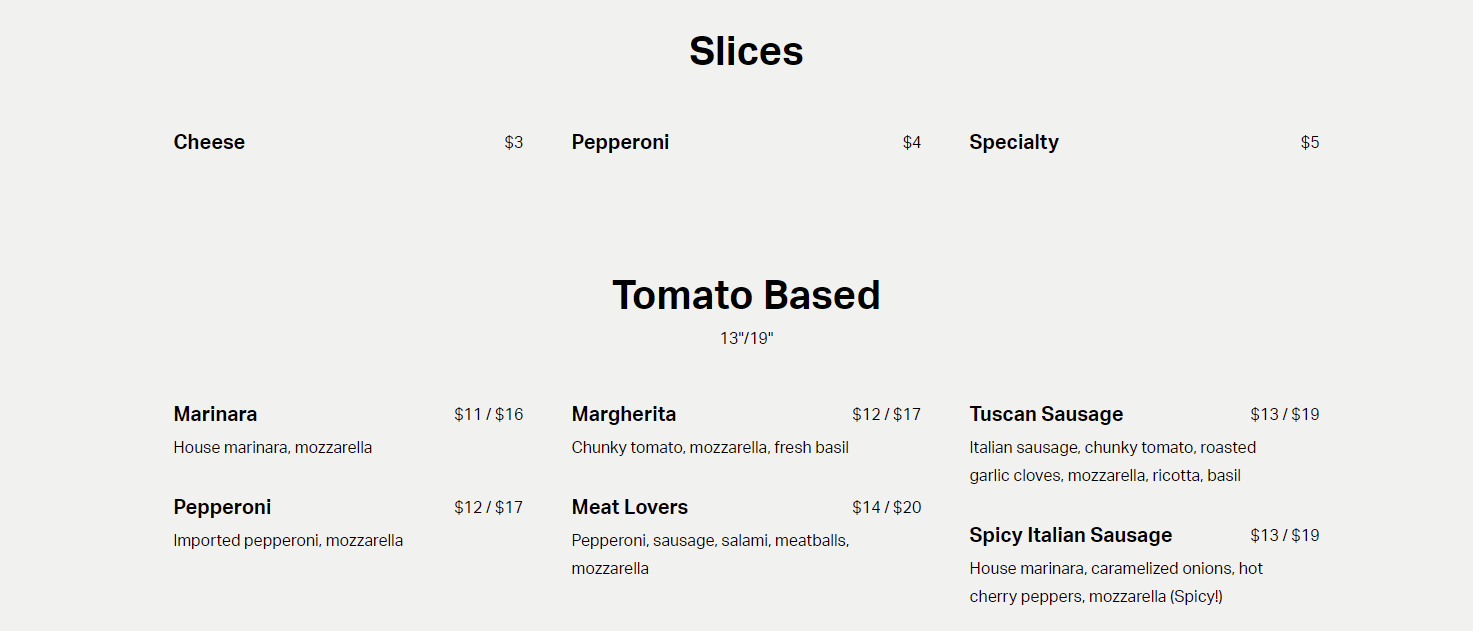Select the Tuscan Sausage pizza title
The image size is (1473, 631).
point(1045,414)
